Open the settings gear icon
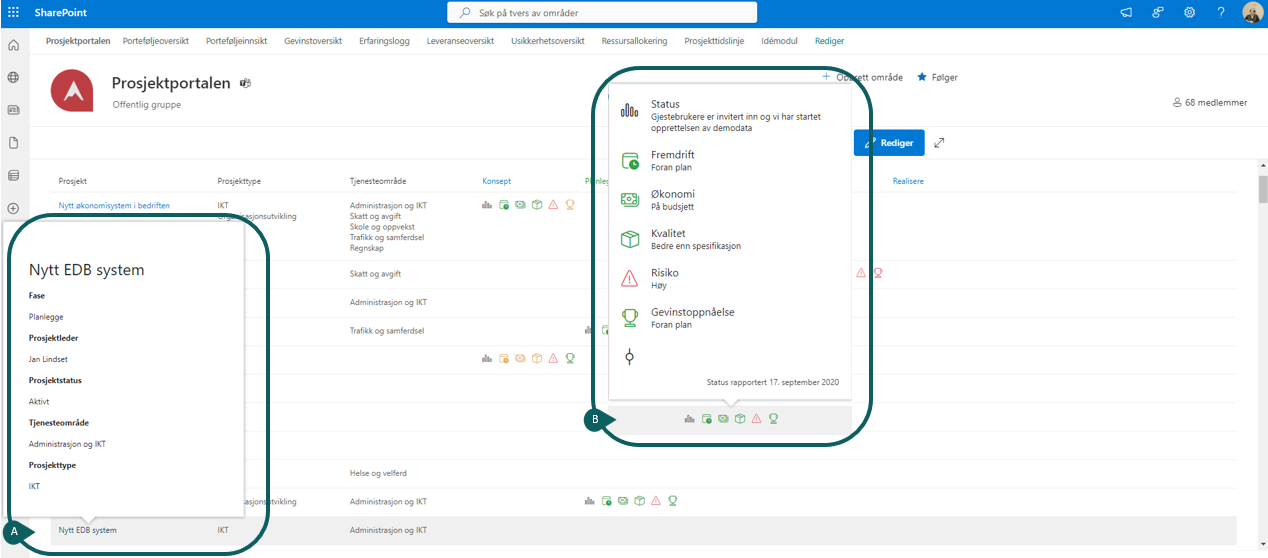This screenshot has width=1268, height=558. (1189, 12)
